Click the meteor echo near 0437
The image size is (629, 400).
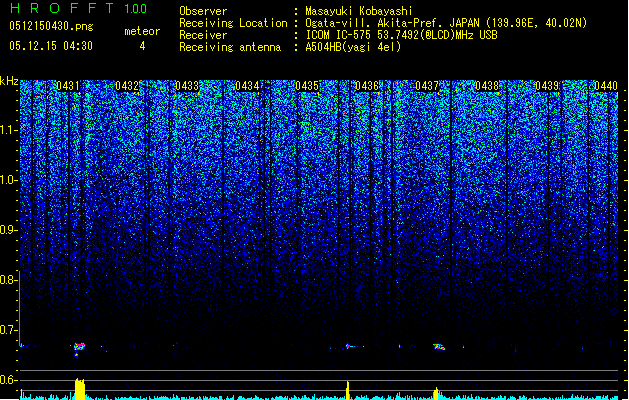coord(439,347)
